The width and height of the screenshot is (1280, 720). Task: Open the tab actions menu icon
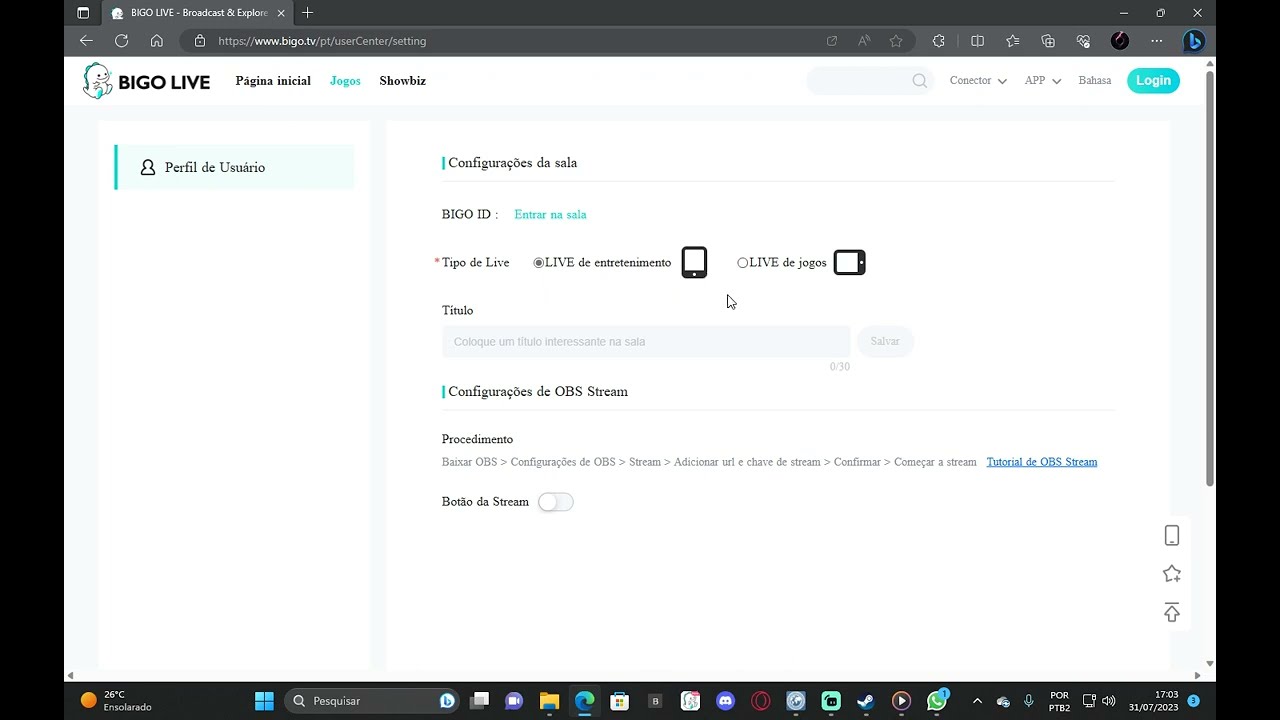tap(83, 13)
